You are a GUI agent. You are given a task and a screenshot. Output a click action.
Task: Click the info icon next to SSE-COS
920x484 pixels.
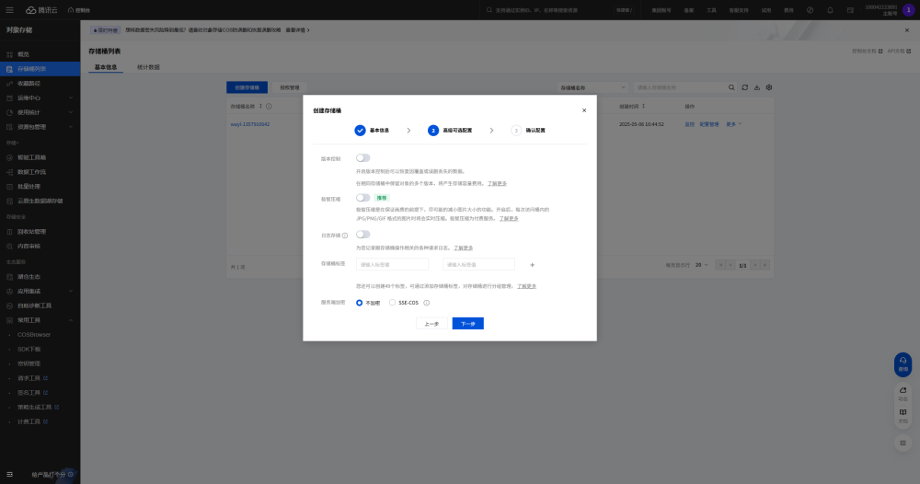(426, 302)
